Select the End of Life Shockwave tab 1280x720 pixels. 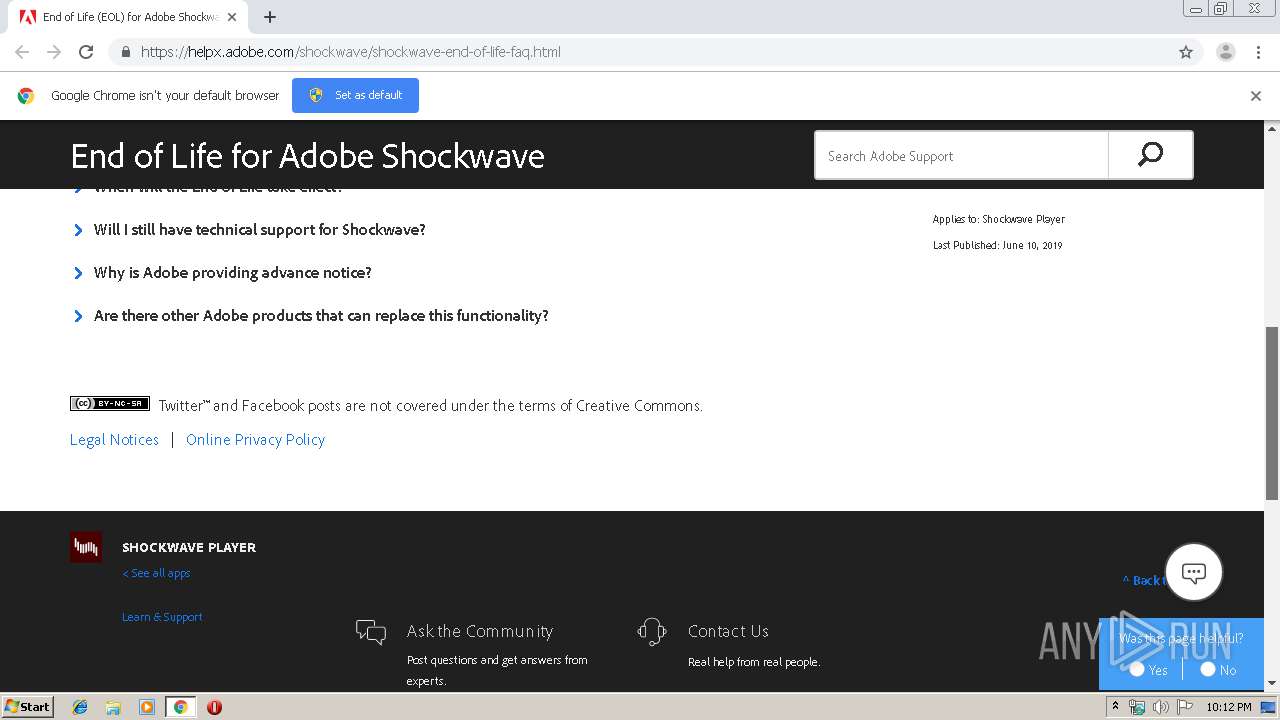coord(128,17)
